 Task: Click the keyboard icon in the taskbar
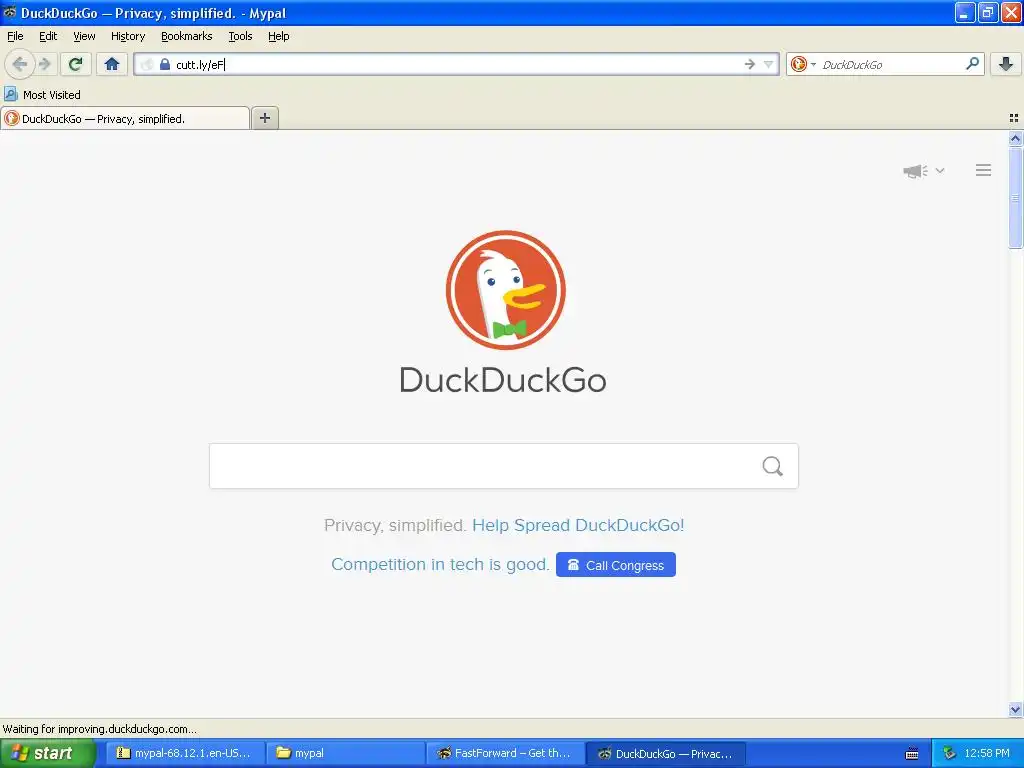(912, 754)
